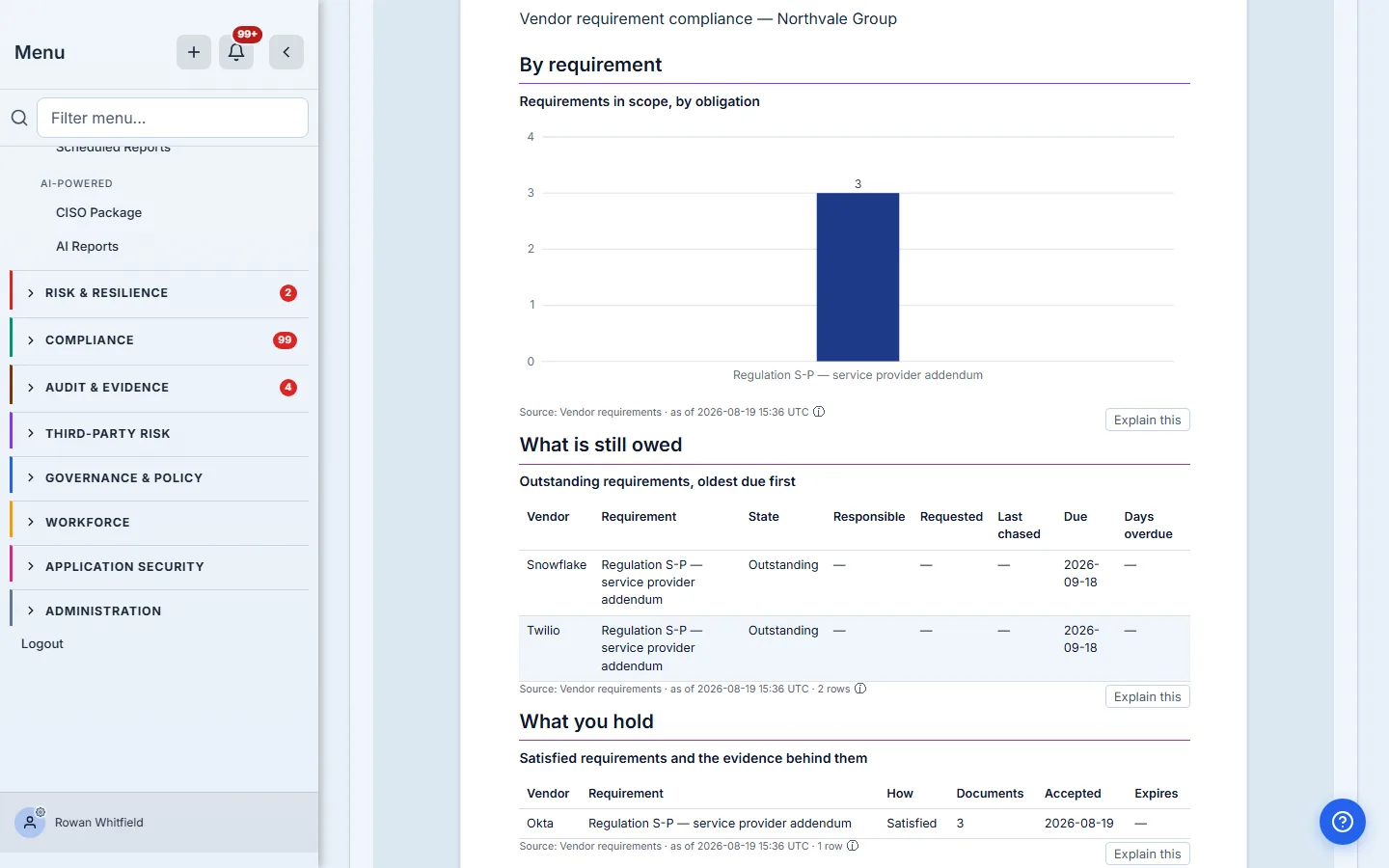This screenshot has width=1389, height=868.
Task: Expand Audit & Evidence section
Action: 159,388
